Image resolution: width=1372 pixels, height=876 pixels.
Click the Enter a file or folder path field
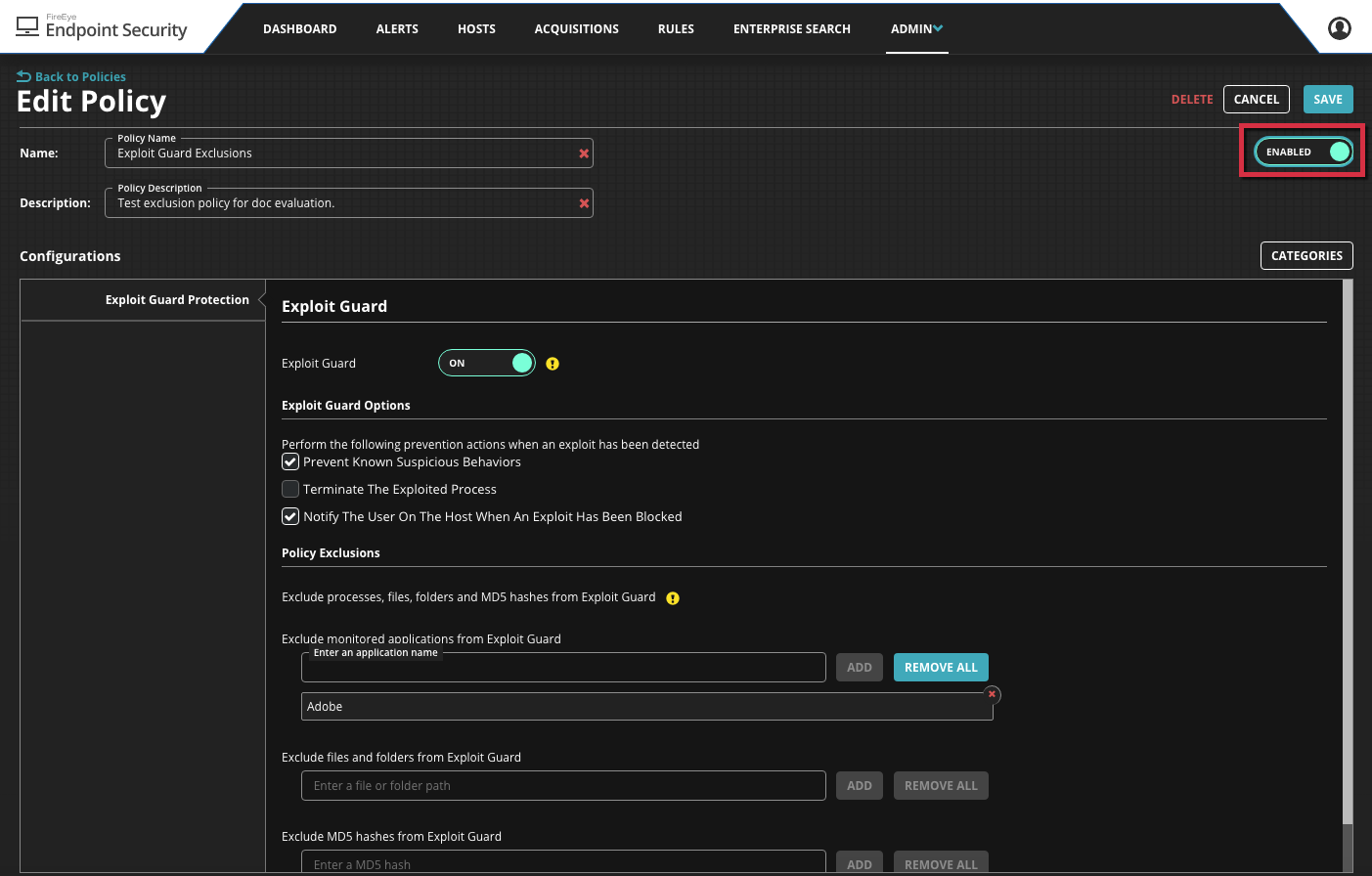pyautogui.click(x=563, y=786)
